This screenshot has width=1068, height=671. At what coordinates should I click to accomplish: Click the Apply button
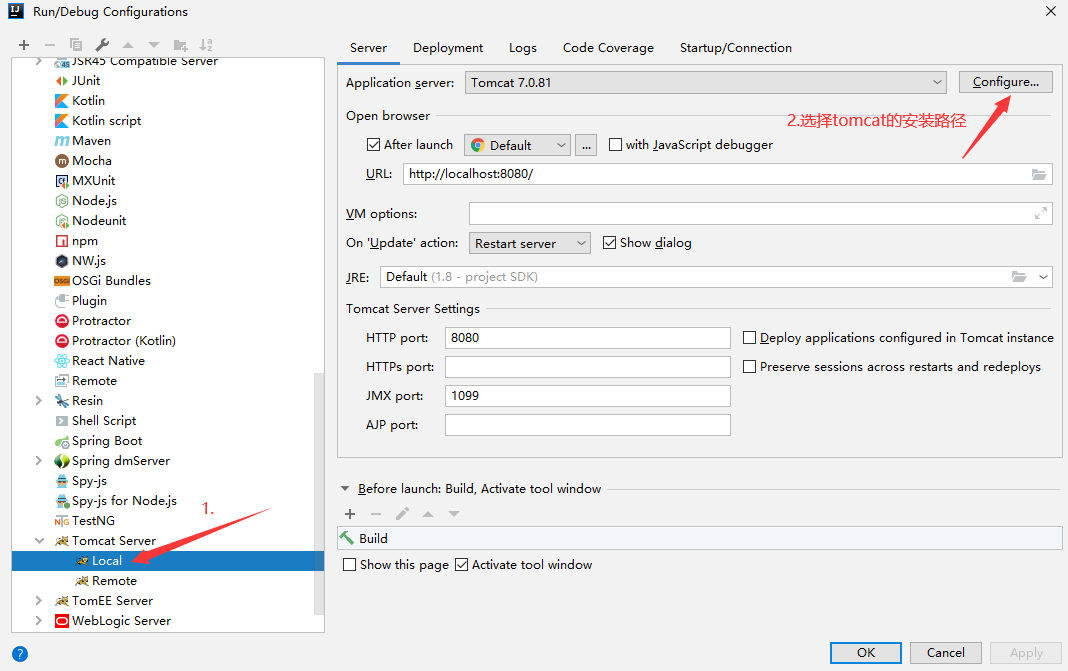[1026, 653]
